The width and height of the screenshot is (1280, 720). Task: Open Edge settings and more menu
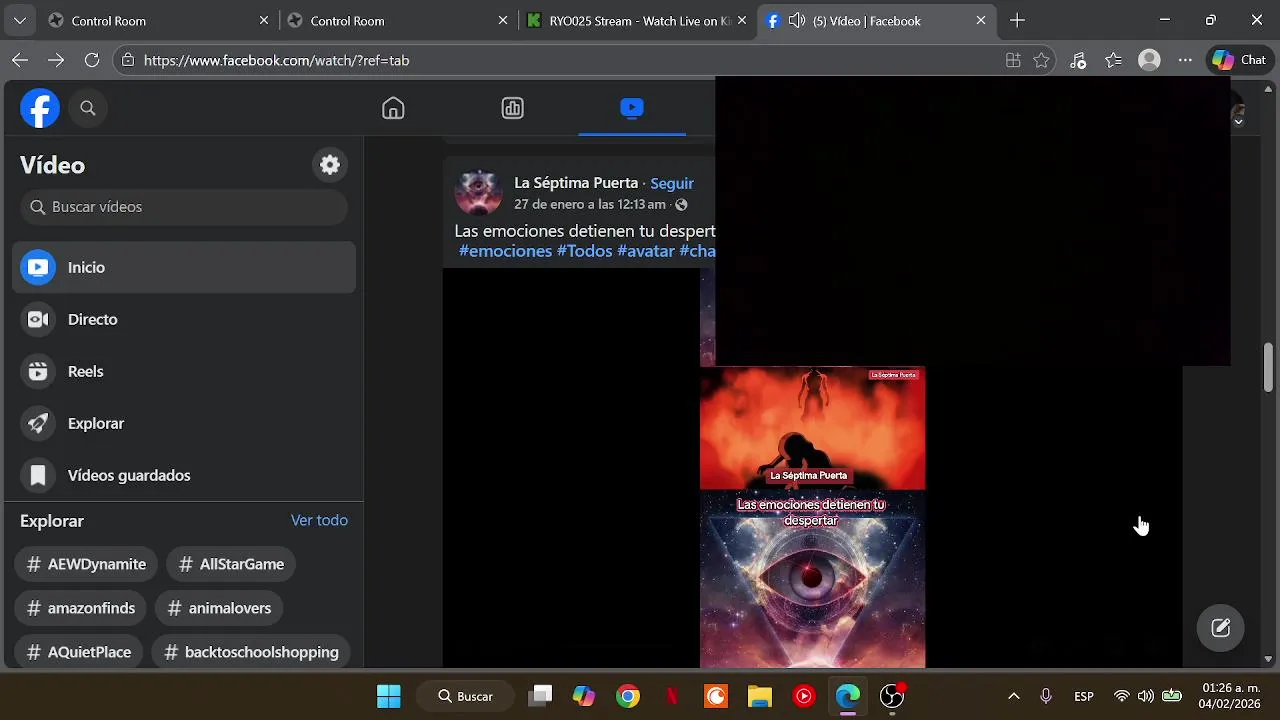(1185, 60)
